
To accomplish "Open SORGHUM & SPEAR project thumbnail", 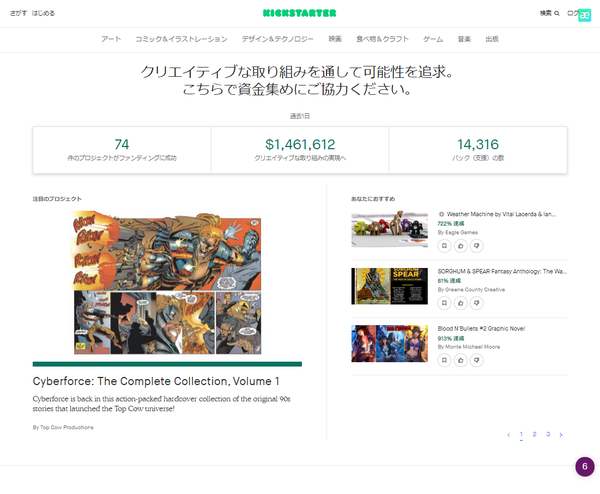I will pos(390,286).
